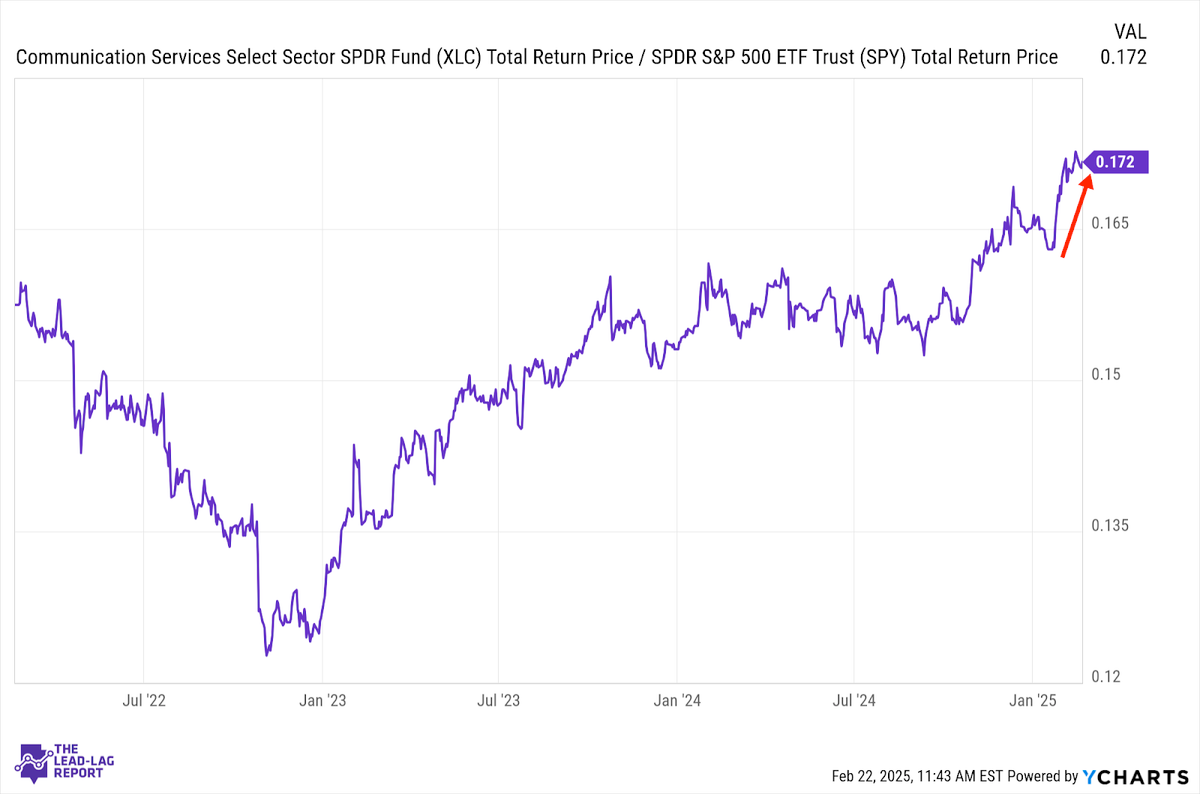Click the Jul '24 axis label

(x=854, y=701)
